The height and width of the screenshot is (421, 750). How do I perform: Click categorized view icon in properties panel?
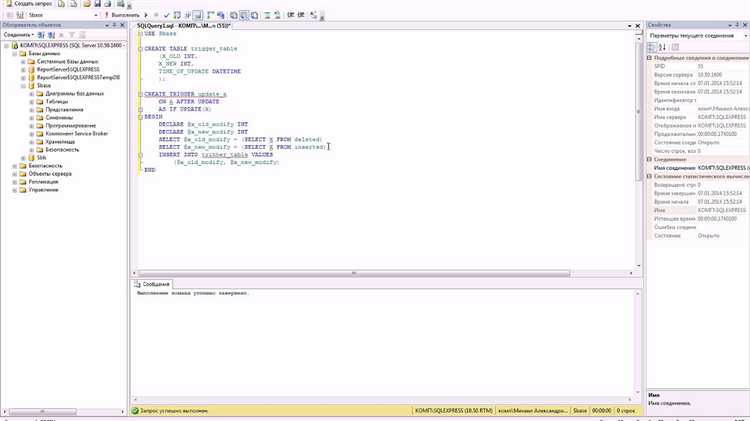pos(652,47)
